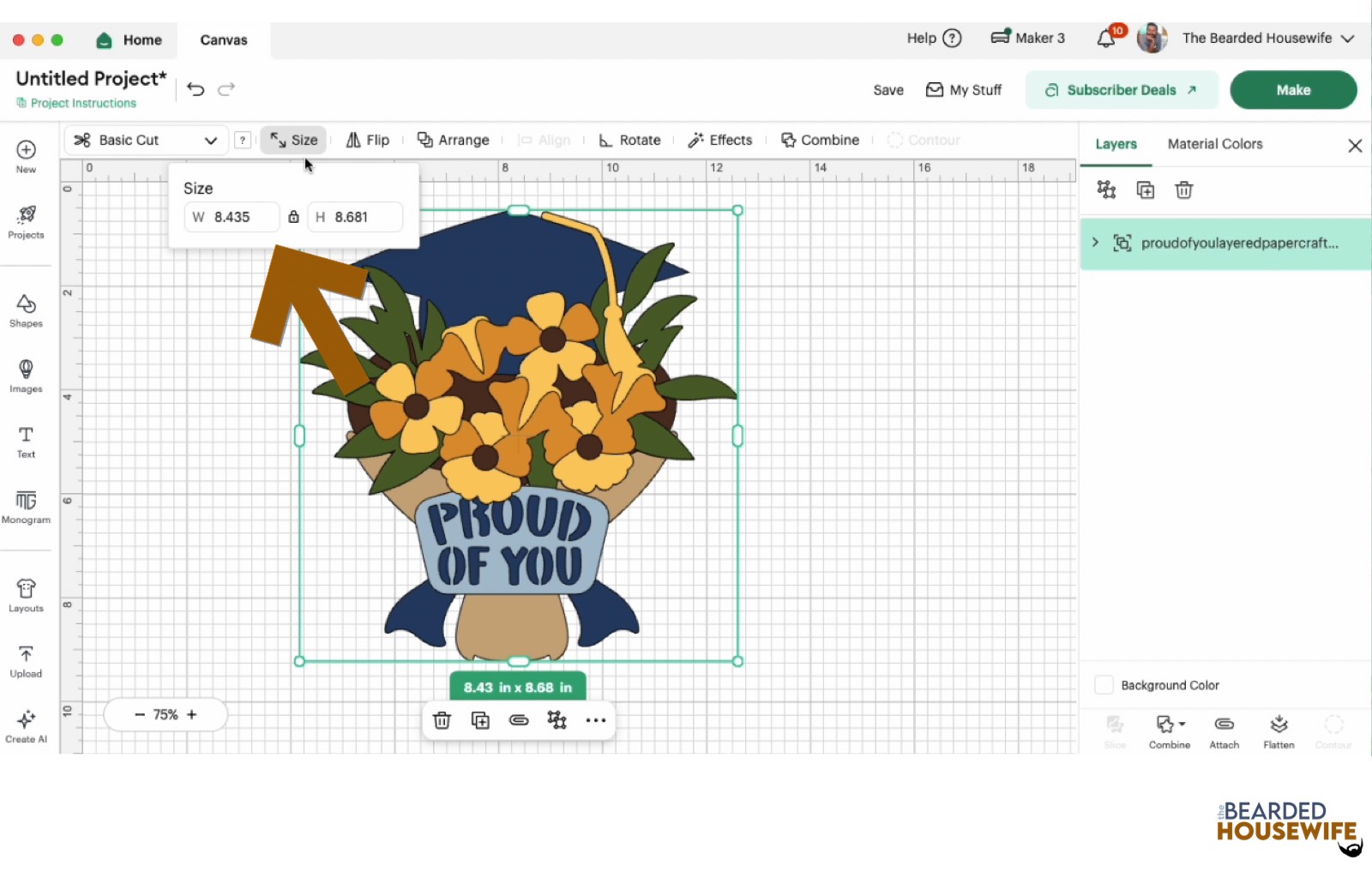
Task: Click the user profile avatar
Action: click(x=1152, y=38)
